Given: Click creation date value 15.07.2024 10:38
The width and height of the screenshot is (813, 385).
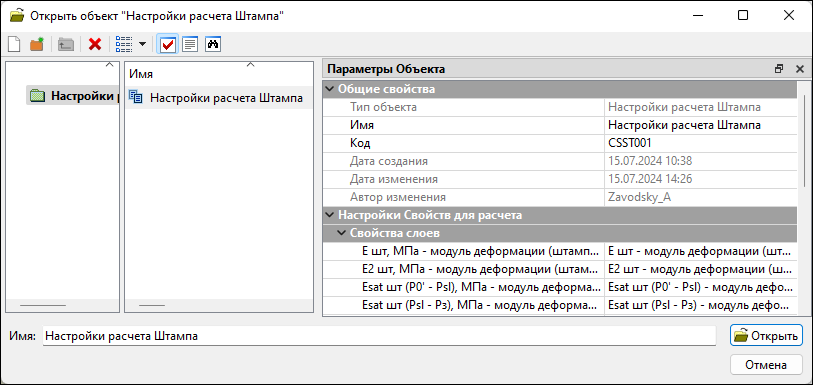Looking at the screenshot, I should [650, 161].
